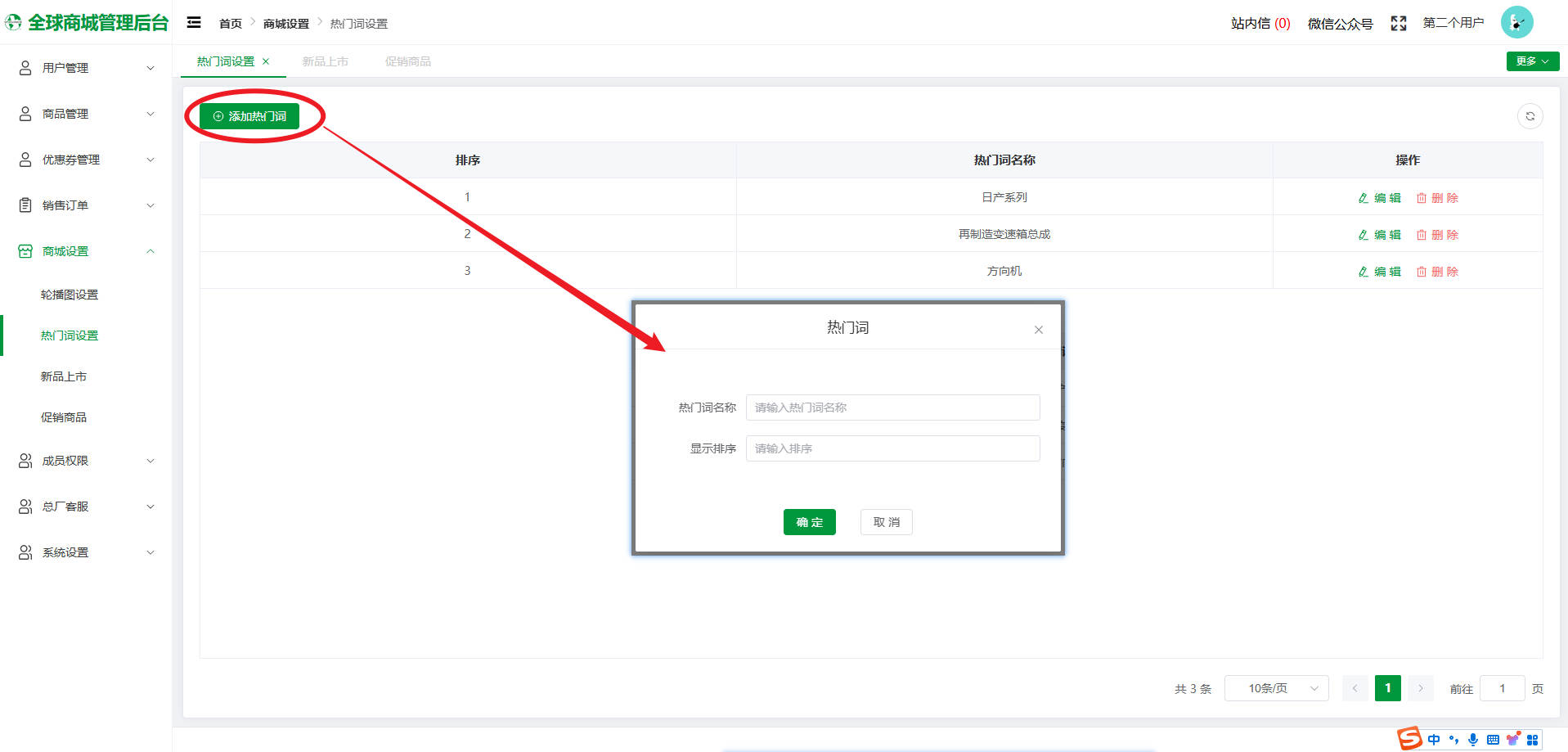Click the Sogou input method S icon

click(x=1409, y=738)
